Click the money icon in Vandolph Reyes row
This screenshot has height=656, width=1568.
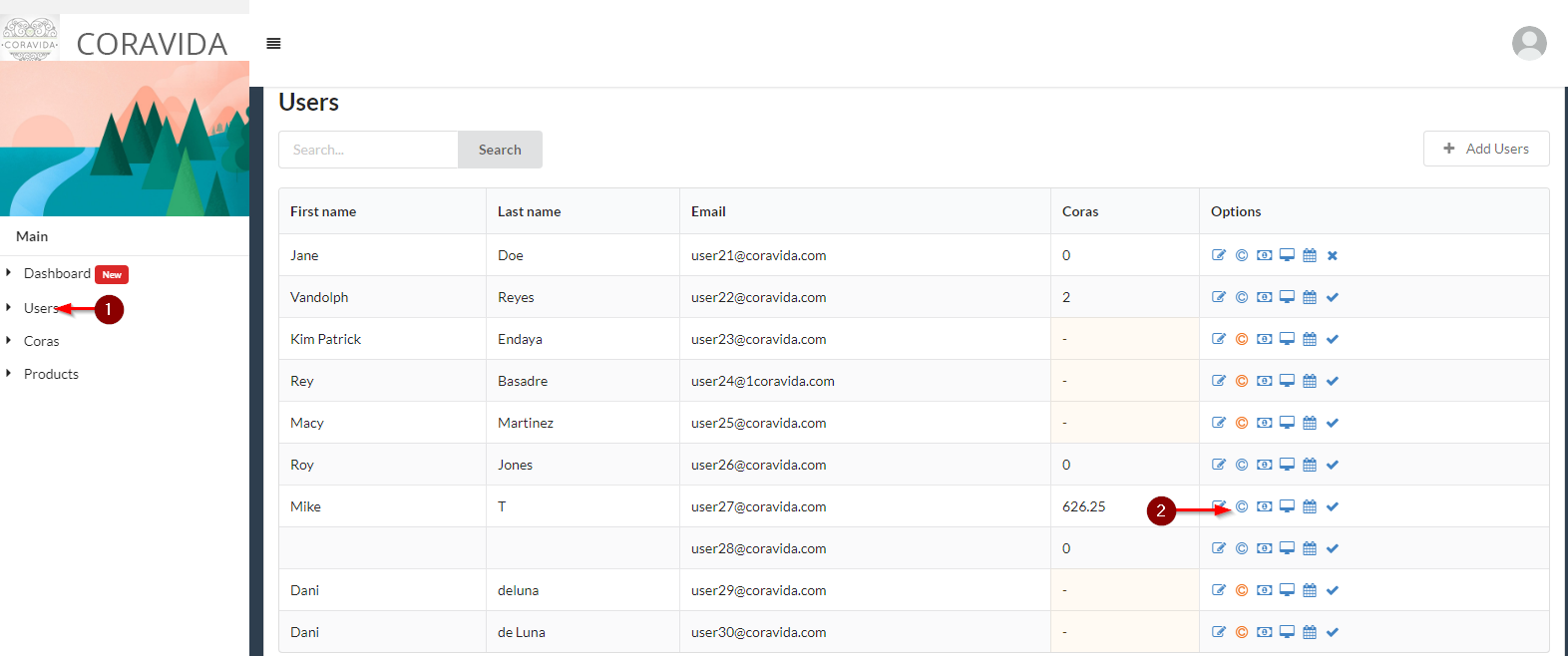pyautogui.click(x=1264, y=297)
